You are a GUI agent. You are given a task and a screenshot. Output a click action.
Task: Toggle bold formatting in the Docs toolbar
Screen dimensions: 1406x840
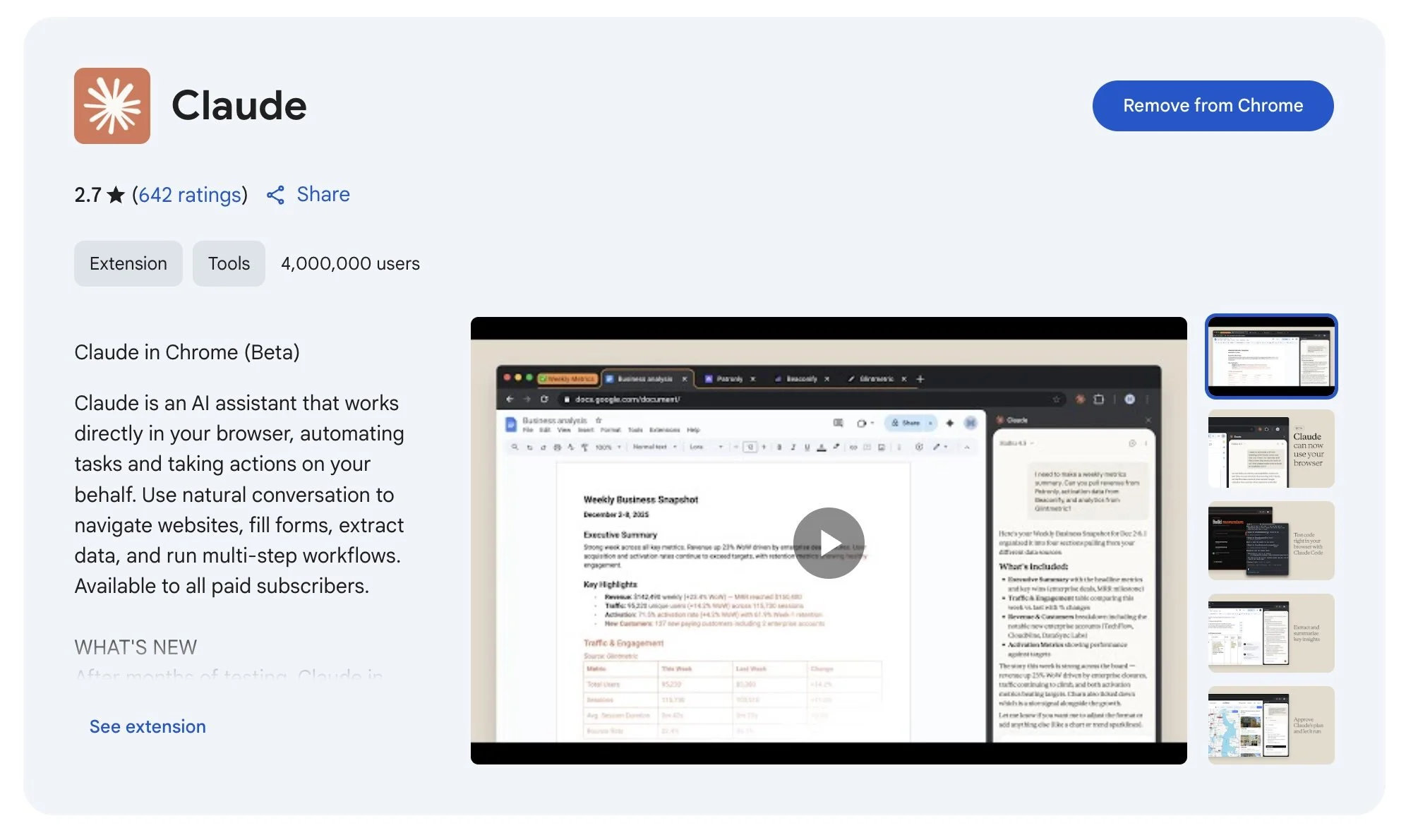tap(779, 447)
